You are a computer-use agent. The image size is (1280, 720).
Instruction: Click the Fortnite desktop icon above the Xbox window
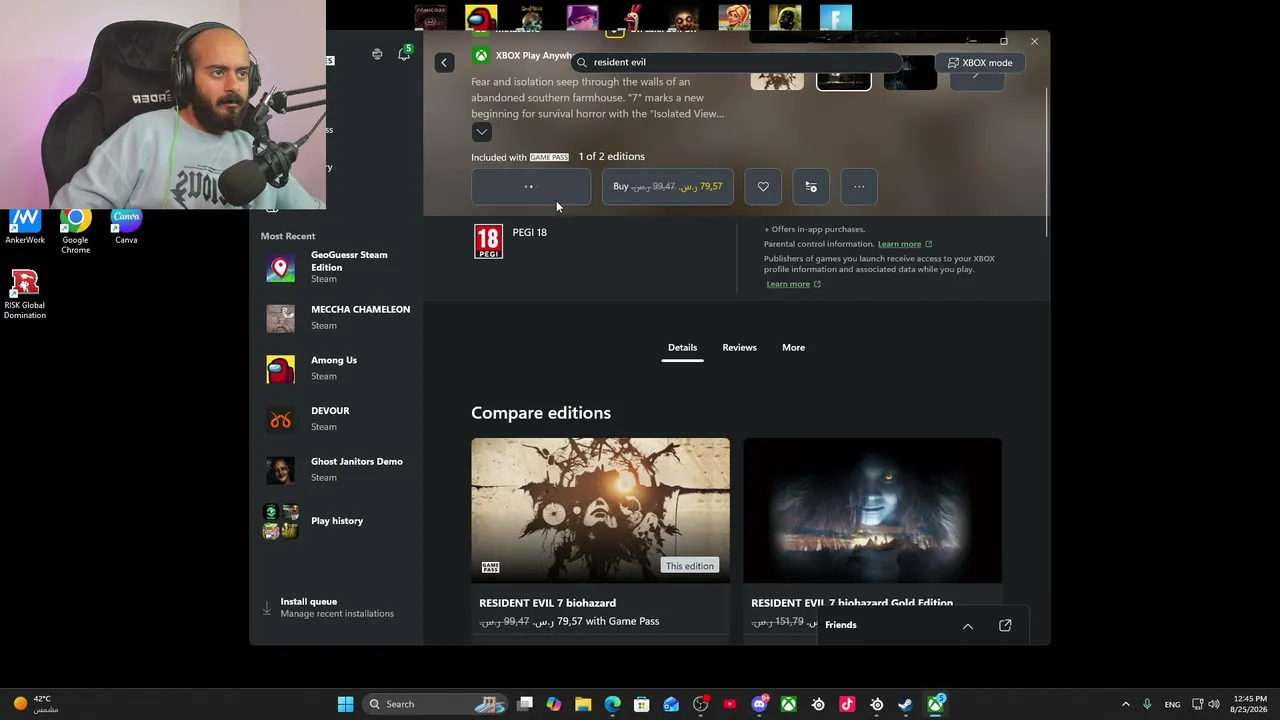click(x=836, y=18)
